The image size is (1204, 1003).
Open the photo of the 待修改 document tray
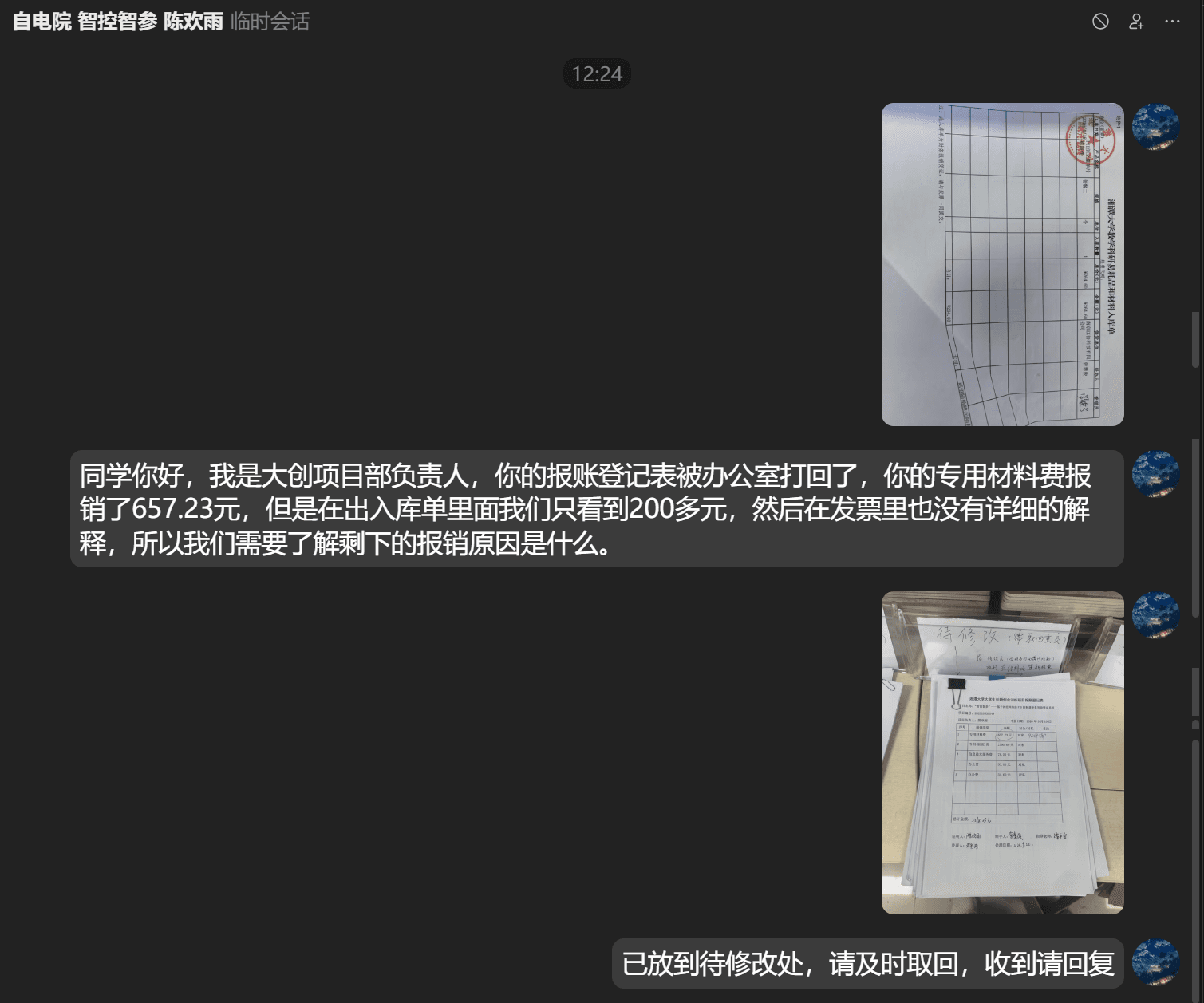1002,752
